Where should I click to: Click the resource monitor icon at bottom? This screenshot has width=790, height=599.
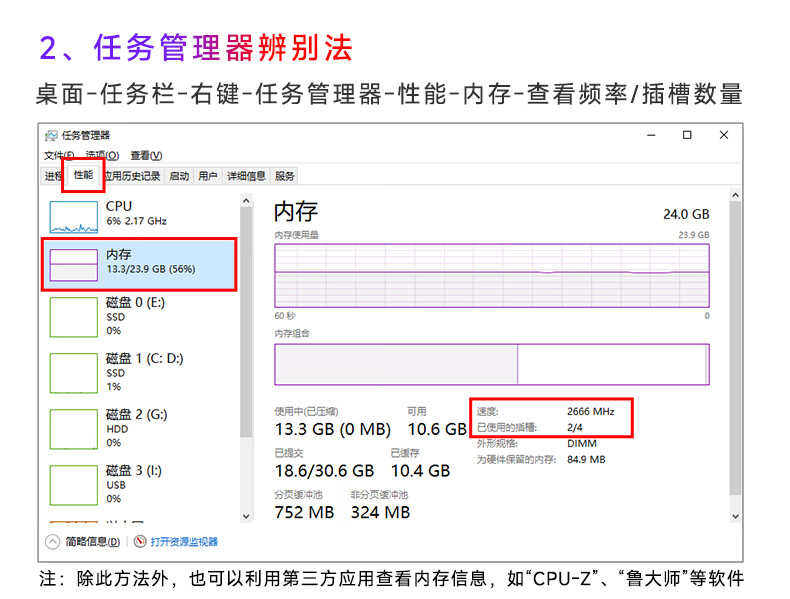[140, 542]
